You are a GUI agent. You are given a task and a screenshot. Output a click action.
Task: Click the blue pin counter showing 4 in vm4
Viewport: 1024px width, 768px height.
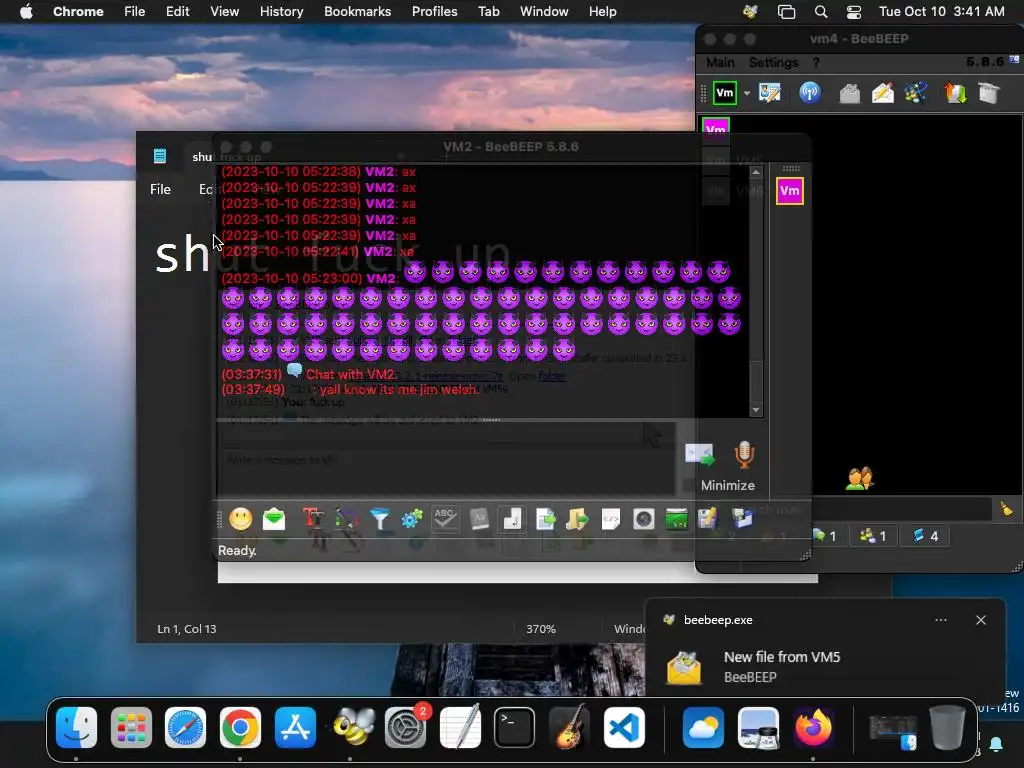pos(925,536)
